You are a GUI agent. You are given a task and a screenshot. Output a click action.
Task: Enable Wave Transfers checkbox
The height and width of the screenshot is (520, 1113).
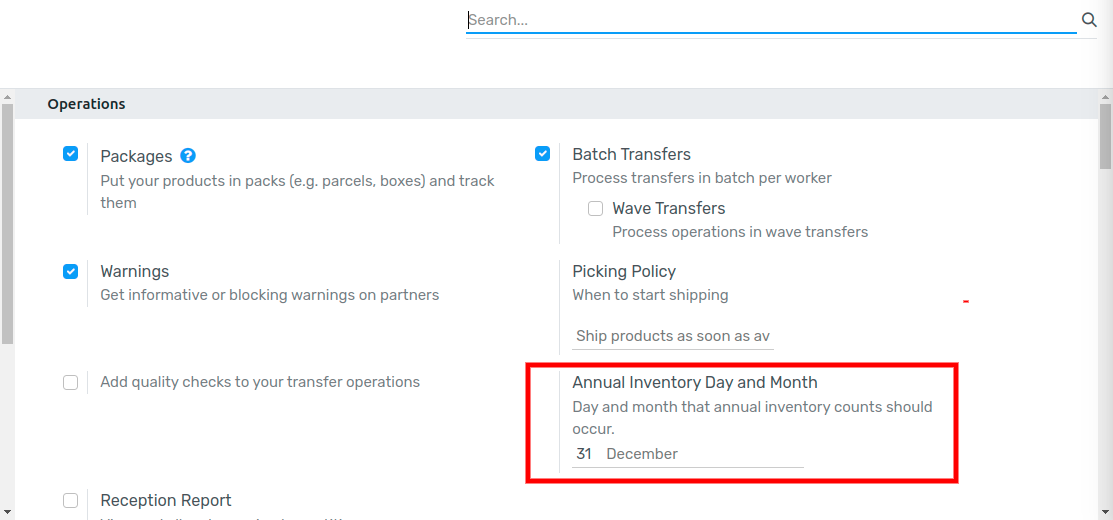pyautogui.click(x=595, y=209)
